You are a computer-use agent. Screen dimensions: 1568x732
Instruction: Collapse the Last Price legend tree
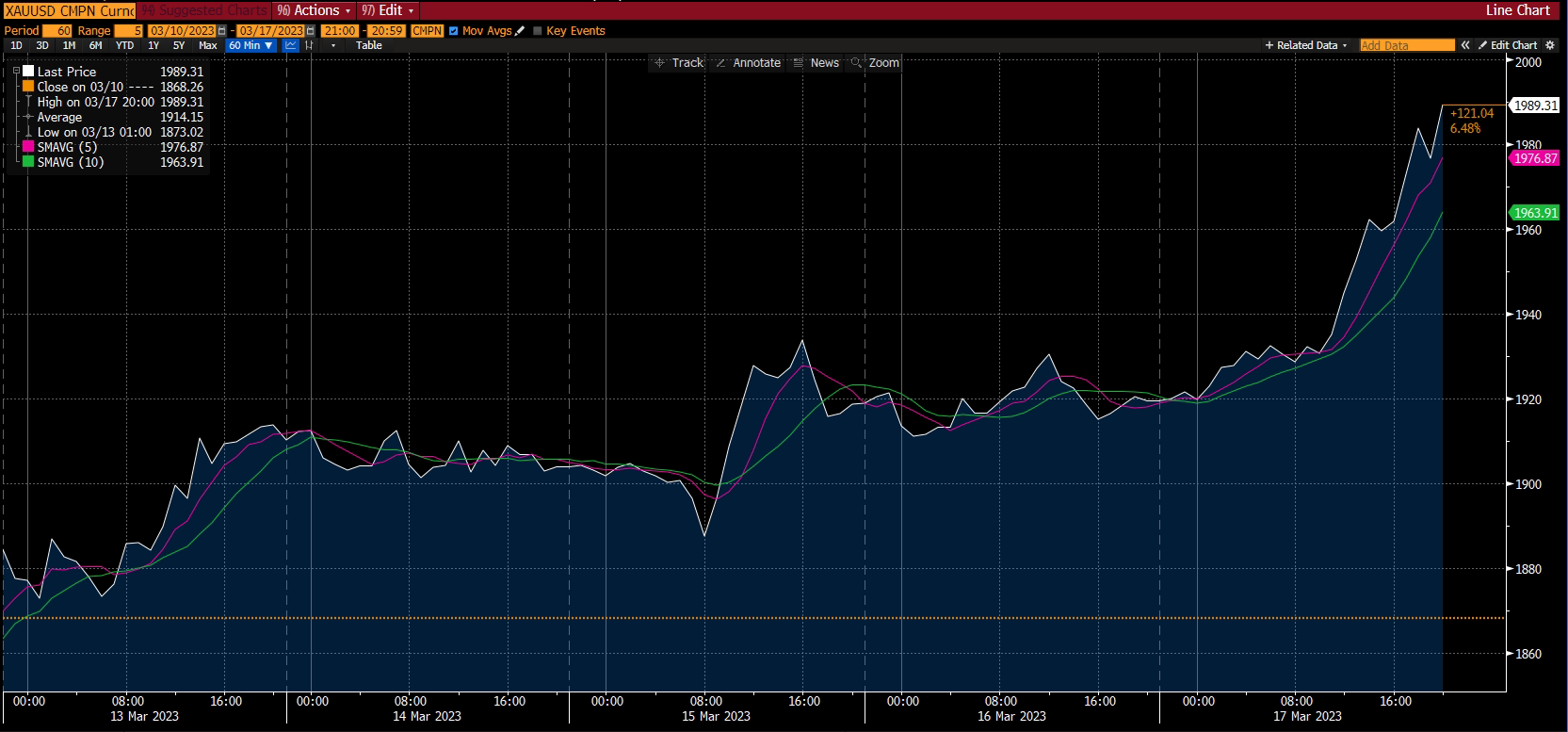pyautogui.click(x=16, y=72)
